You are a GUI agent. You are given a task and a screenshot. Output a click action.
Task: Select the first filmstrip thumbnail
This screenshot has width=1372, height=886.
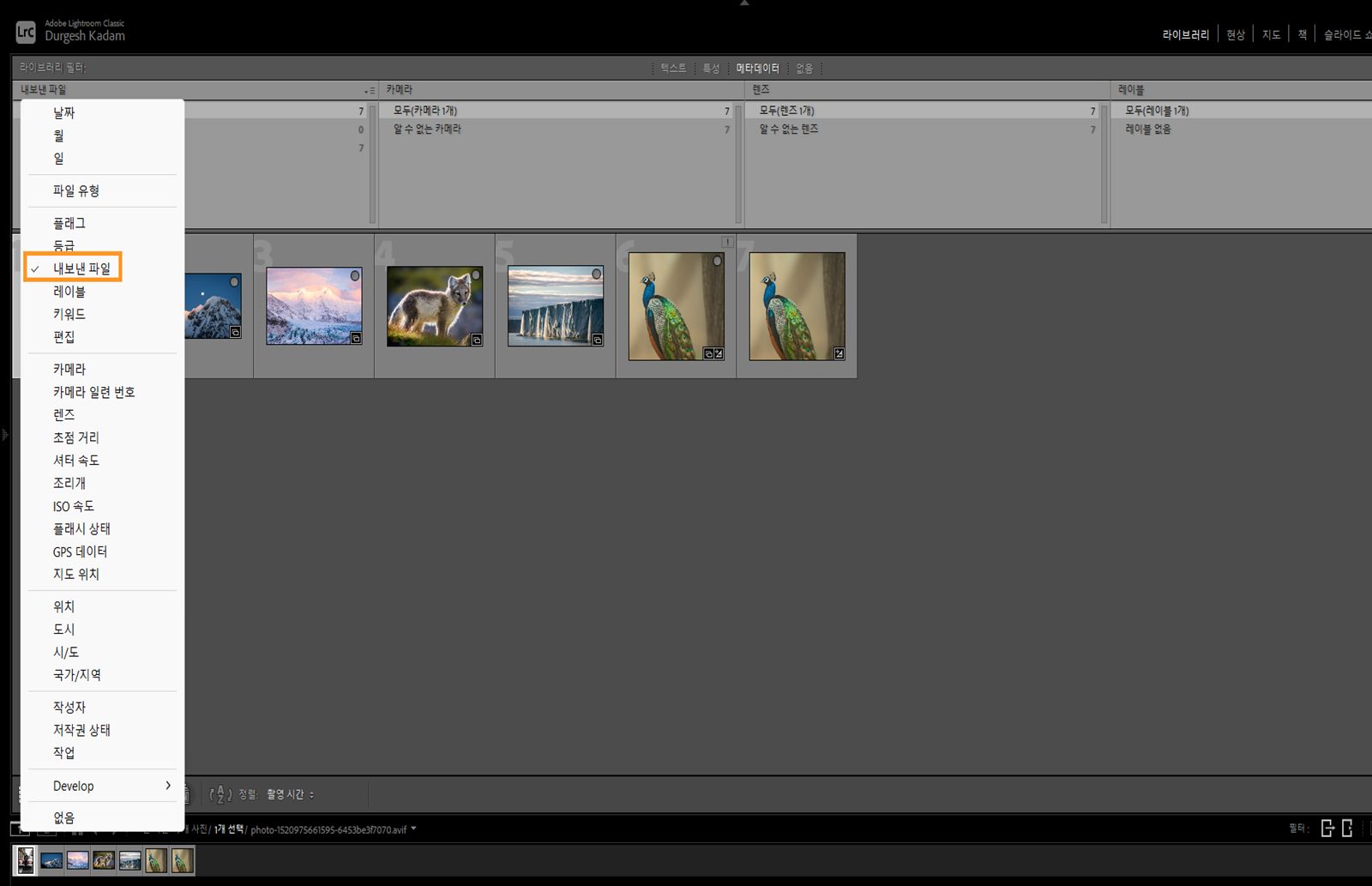[x=26, y=860]
